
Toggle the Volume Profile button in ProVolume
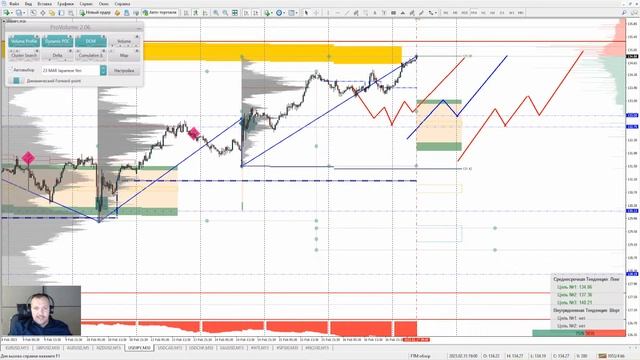click(x=24, y=41)
